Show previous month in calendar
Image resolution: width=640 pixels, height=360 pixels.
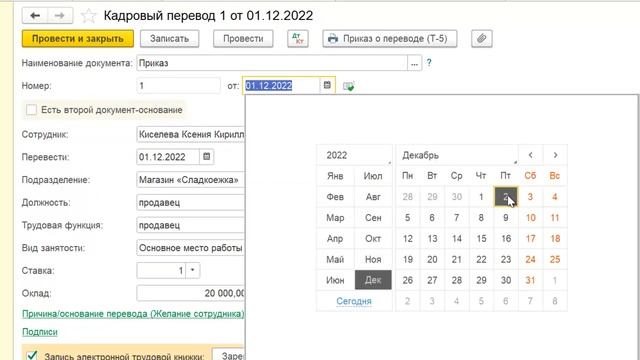pyautogui.click(x=530, y=155)
